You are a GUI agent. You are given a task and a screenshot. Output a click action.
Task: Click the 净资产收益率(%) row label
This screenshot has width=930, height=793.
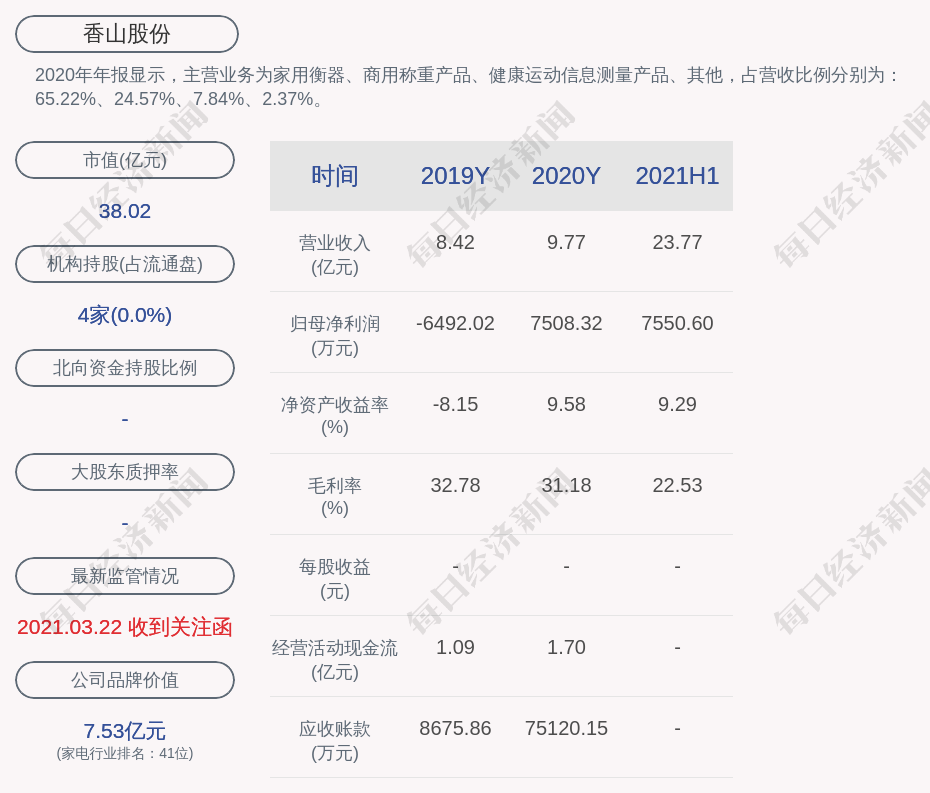tap(335, 416)
